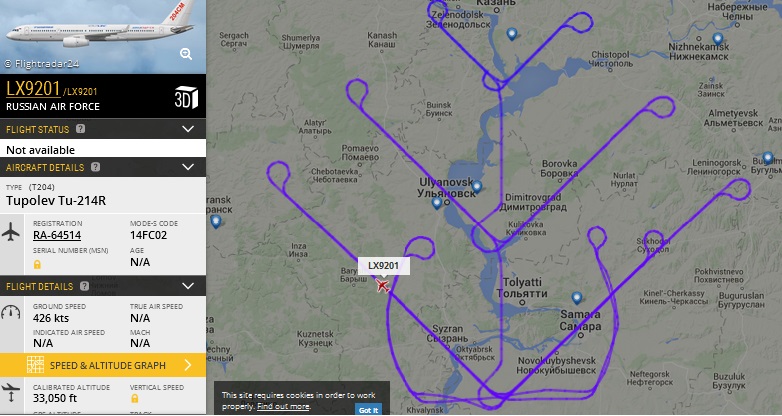Collapse the Flight Details section chevron
Viewport: 782px width, 416px height.
point(188,286)
